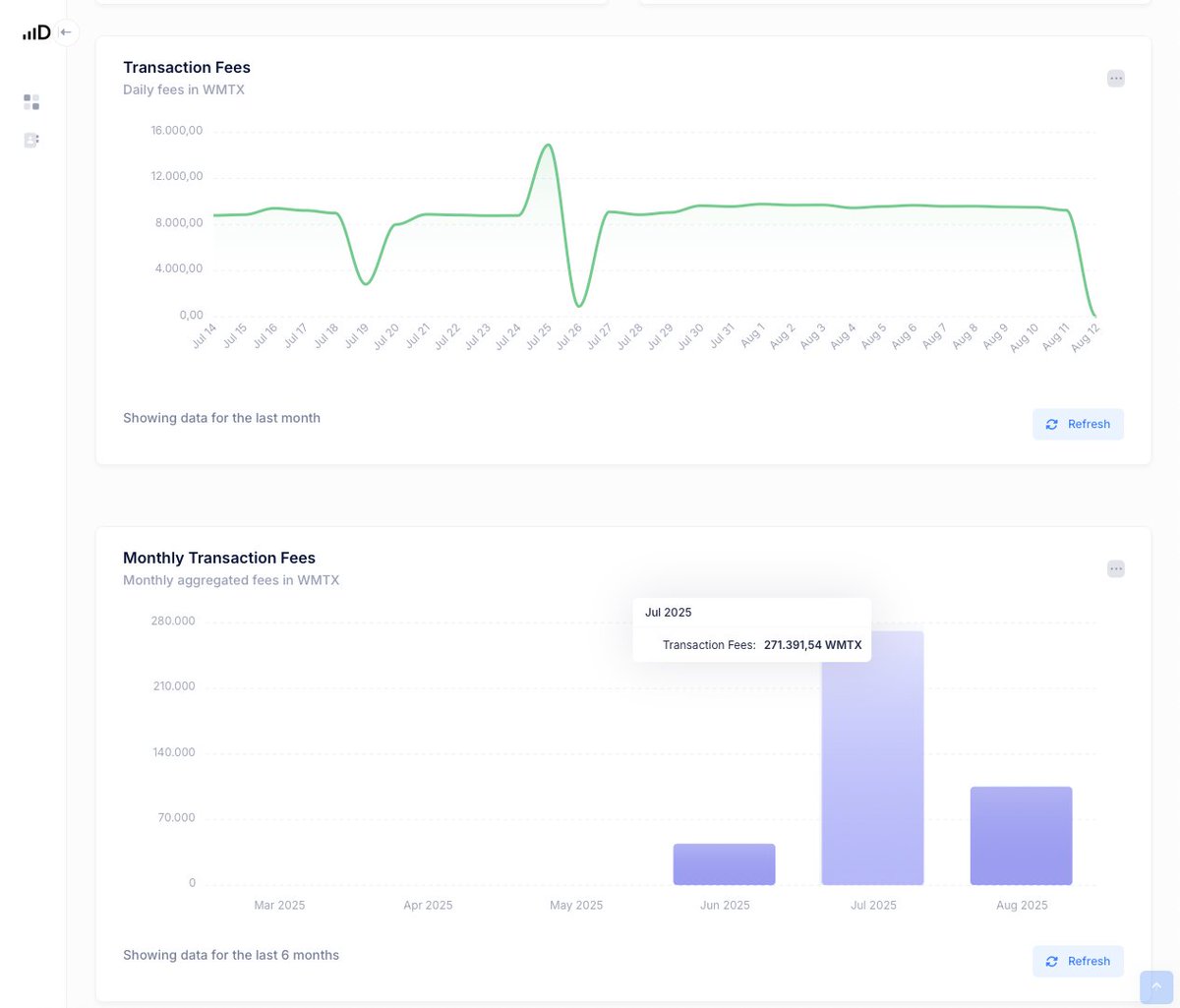1180x1008 pixels.
Task: Click the Aug 2025 x-axis label
Action: pos(1022,905)
